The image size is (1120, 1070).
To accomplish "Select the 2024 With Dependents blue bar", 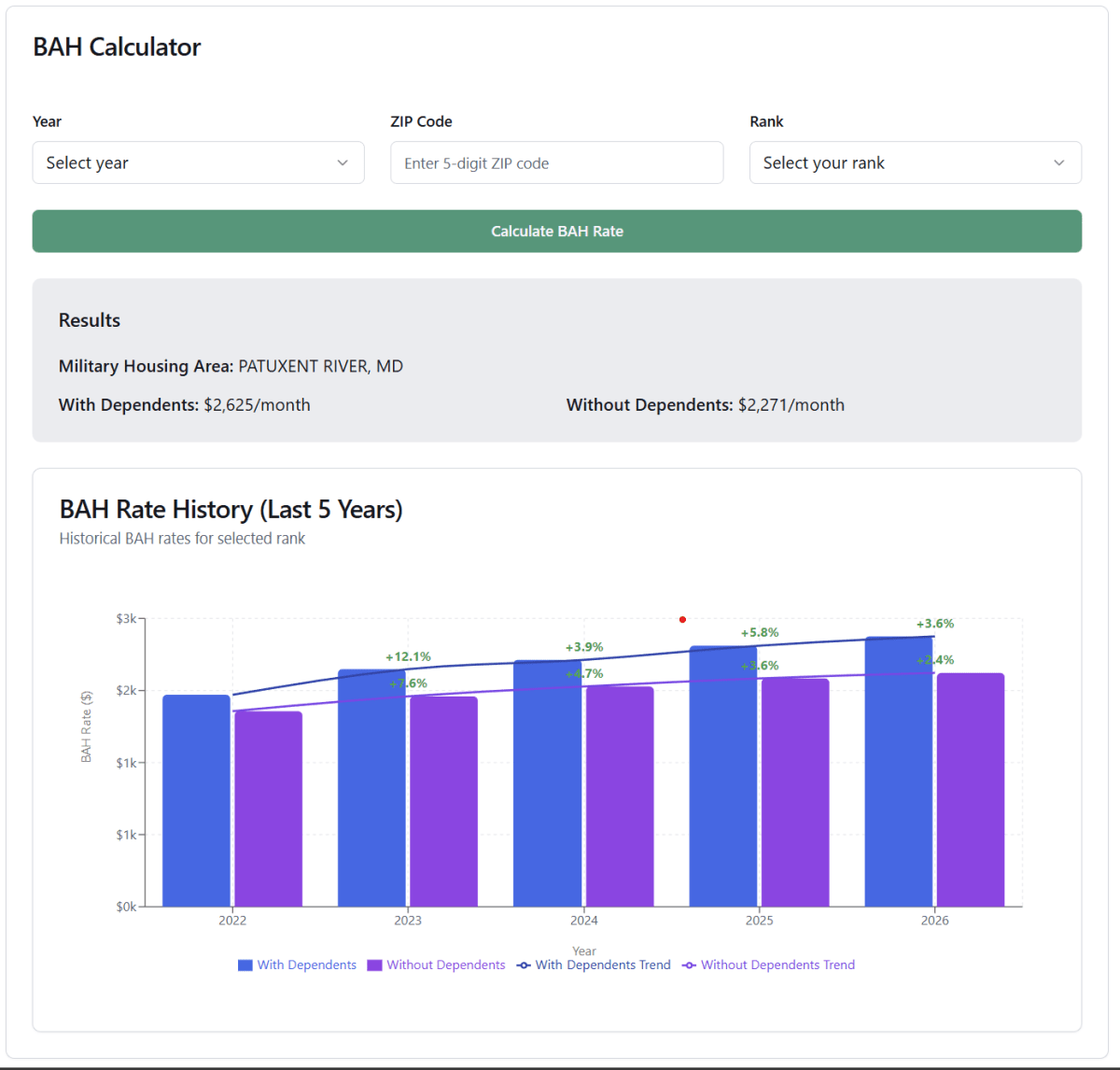I will click(x=548, y=783).
